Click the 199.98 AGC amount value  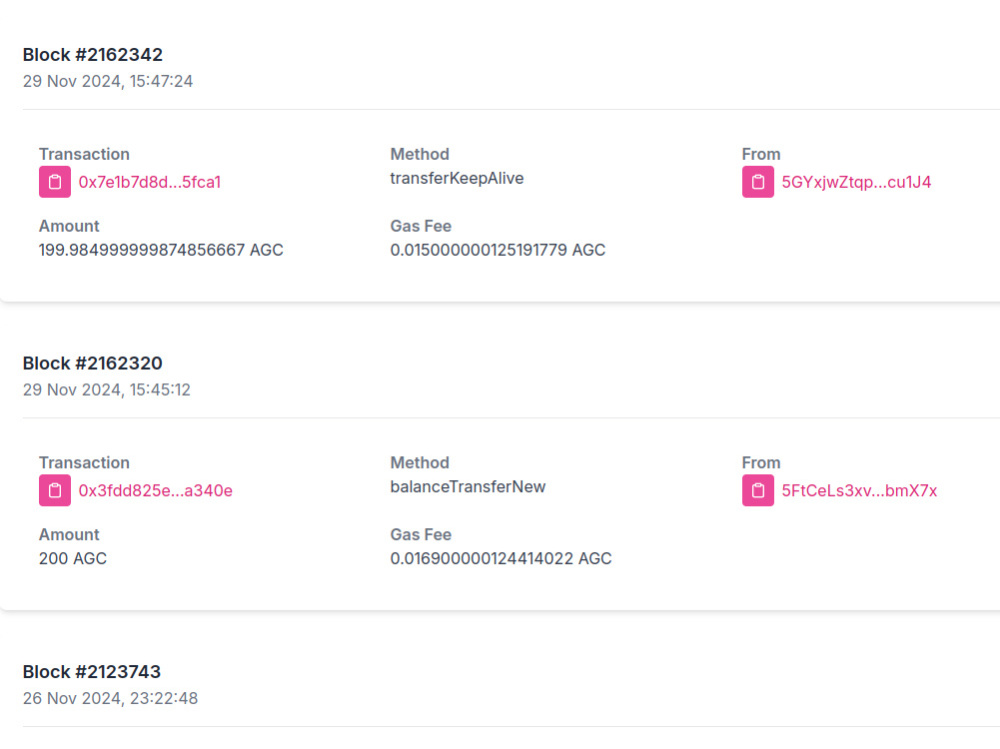[161, 250]
